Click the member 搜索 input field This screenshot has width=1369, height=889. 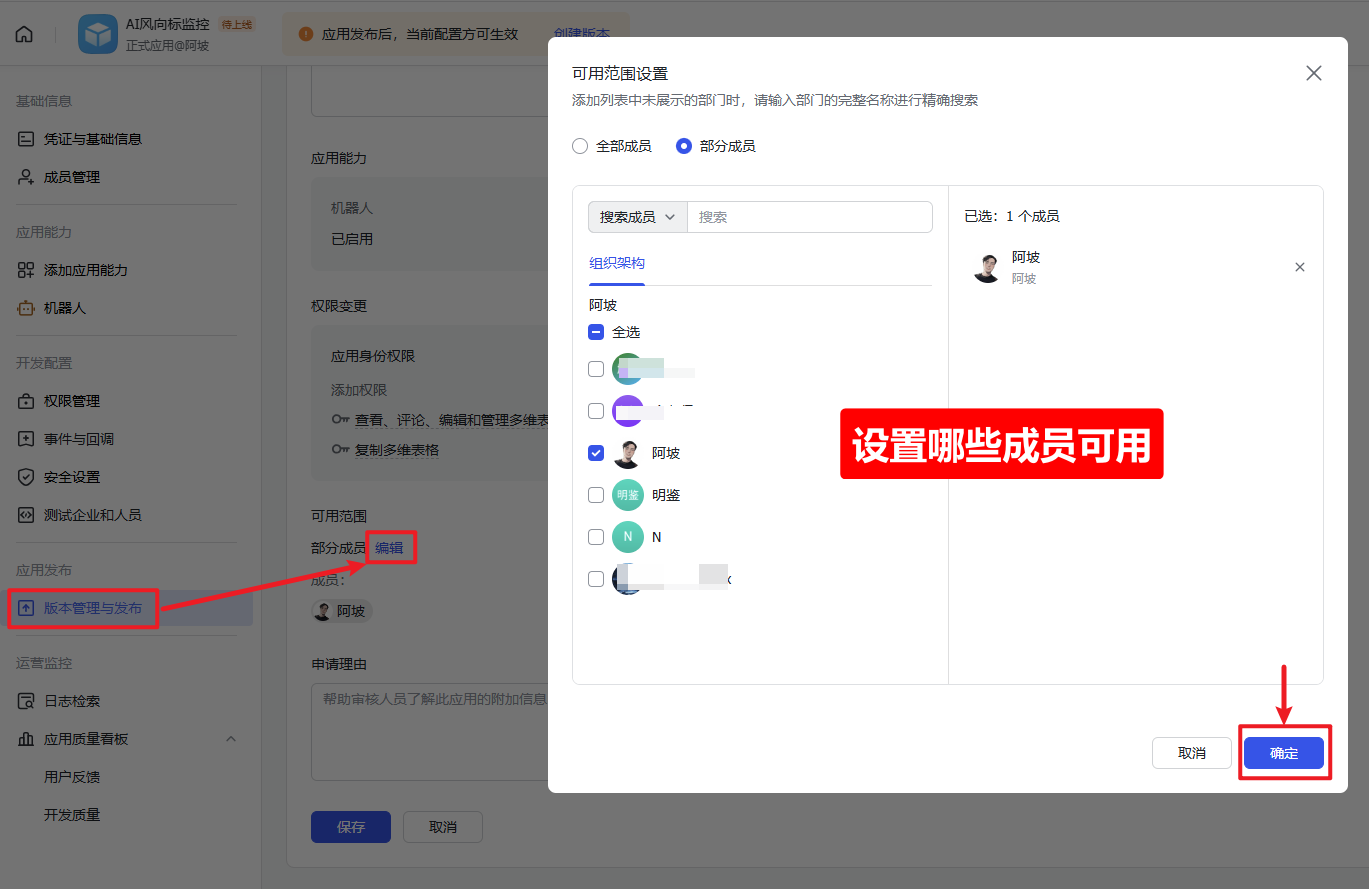[810, 217]
